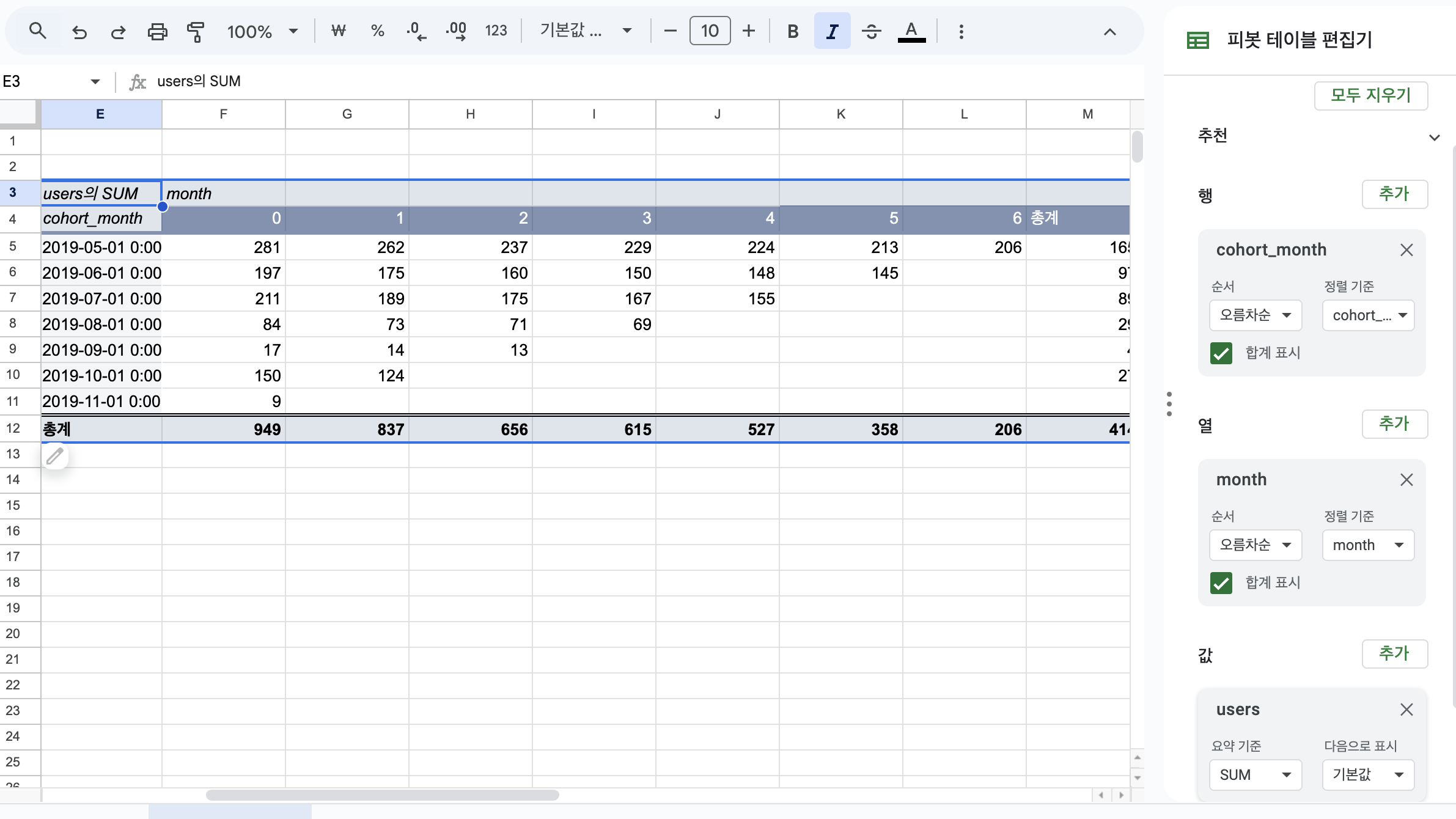The width and height of the screenshot is (1456, 819).
Task: Click the decrease decimal places icon
Action: pos(416,31)
